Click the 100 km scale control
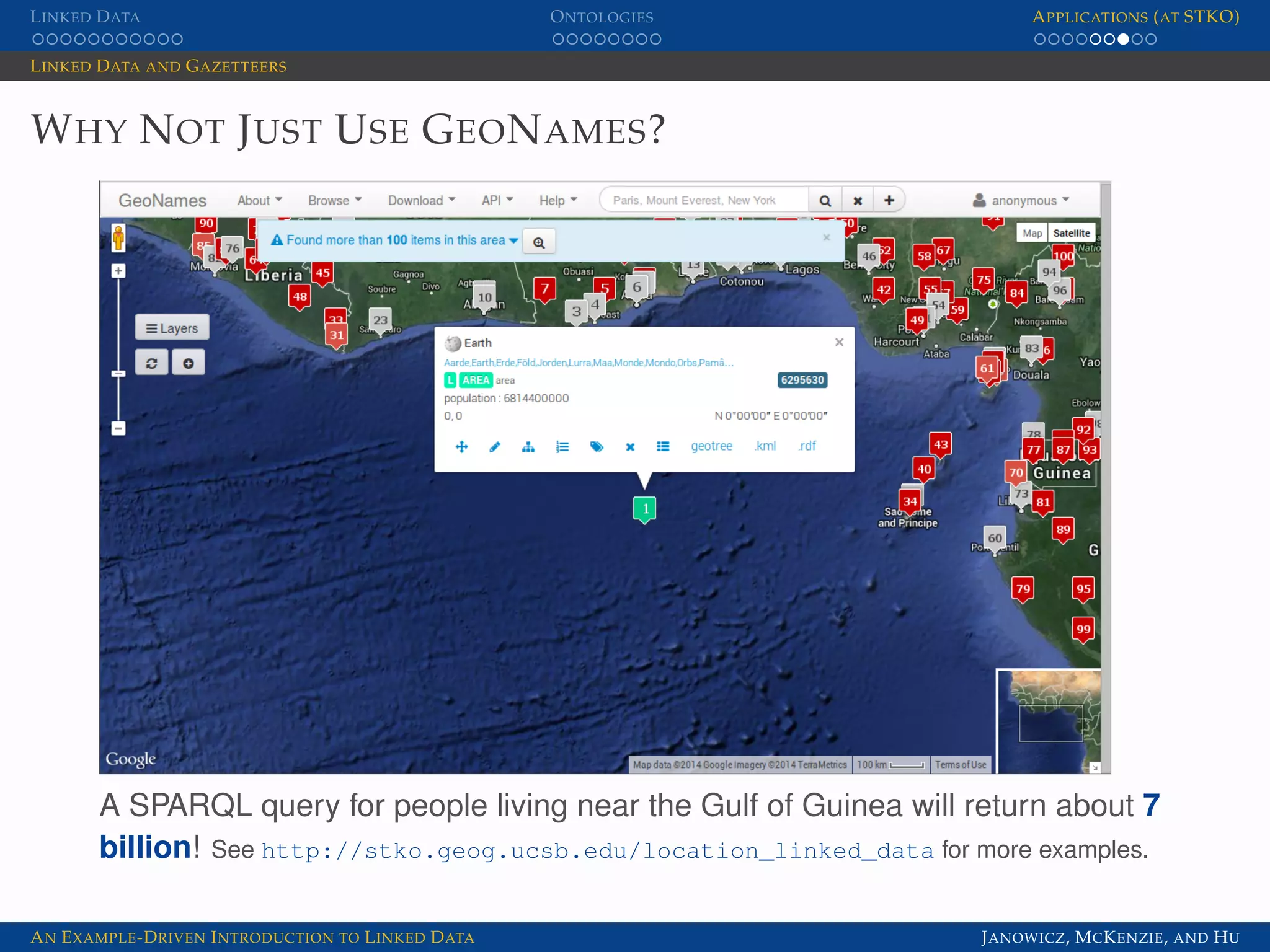1270x952 pixels. tap(890, 765)
